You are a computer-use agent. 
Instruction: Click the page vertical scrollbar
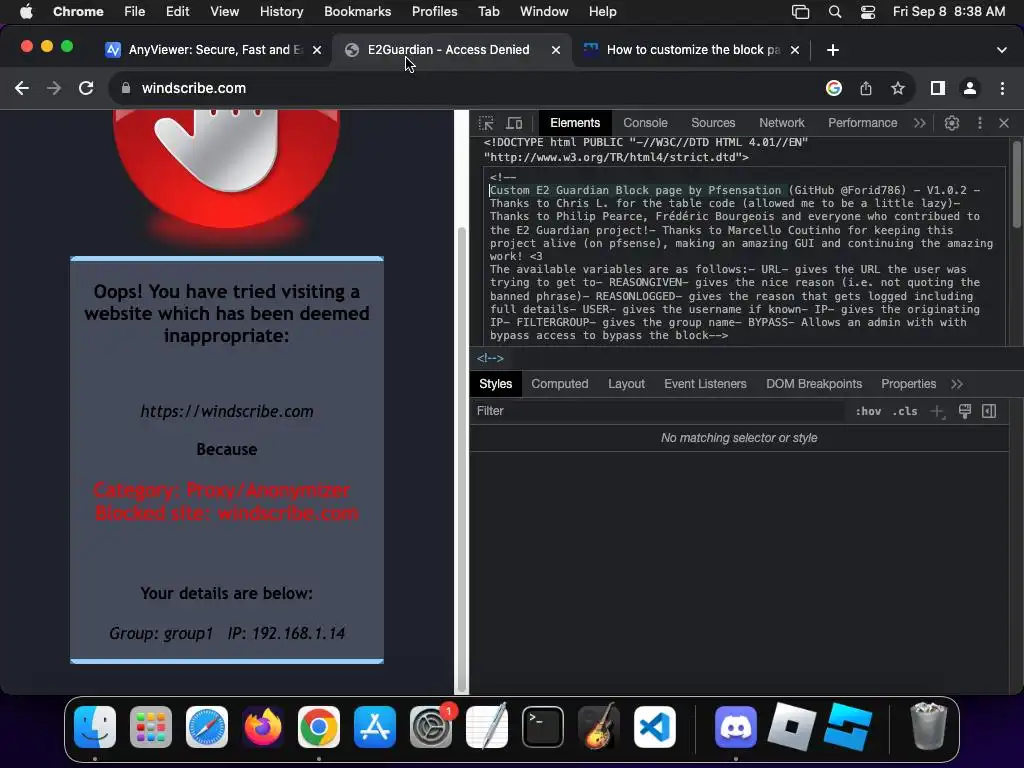(x=462, y=459)
